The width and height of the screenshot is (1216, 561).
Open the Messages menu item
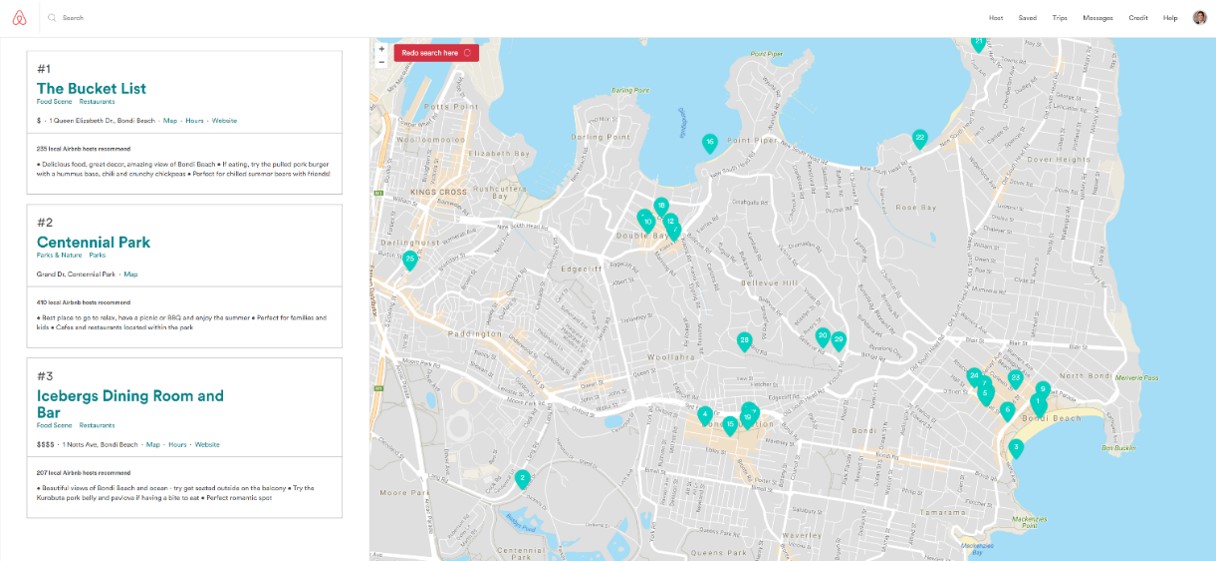tap(1098, 18)
